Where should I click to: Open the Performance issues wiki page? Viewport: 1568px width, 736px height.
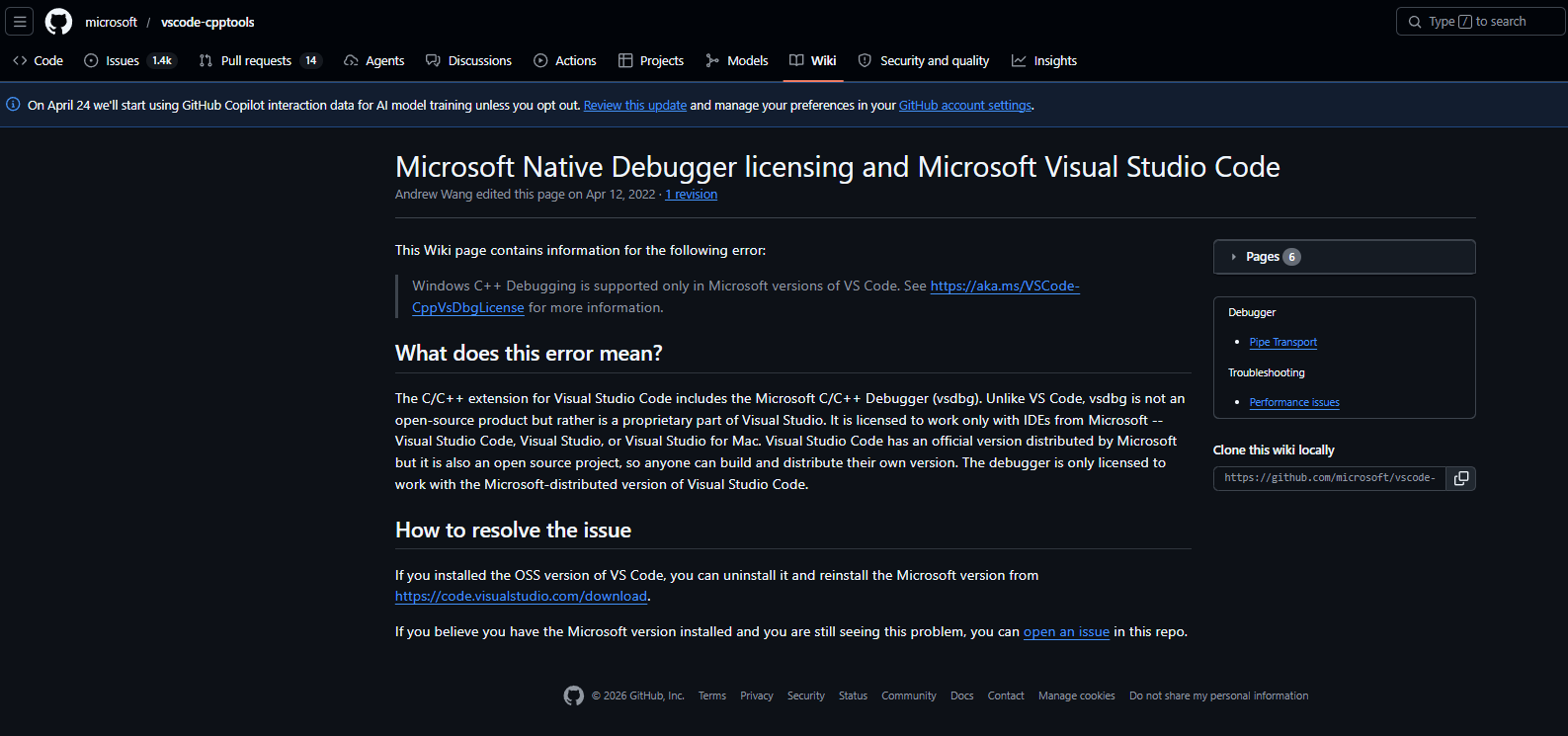point(1293,403)
